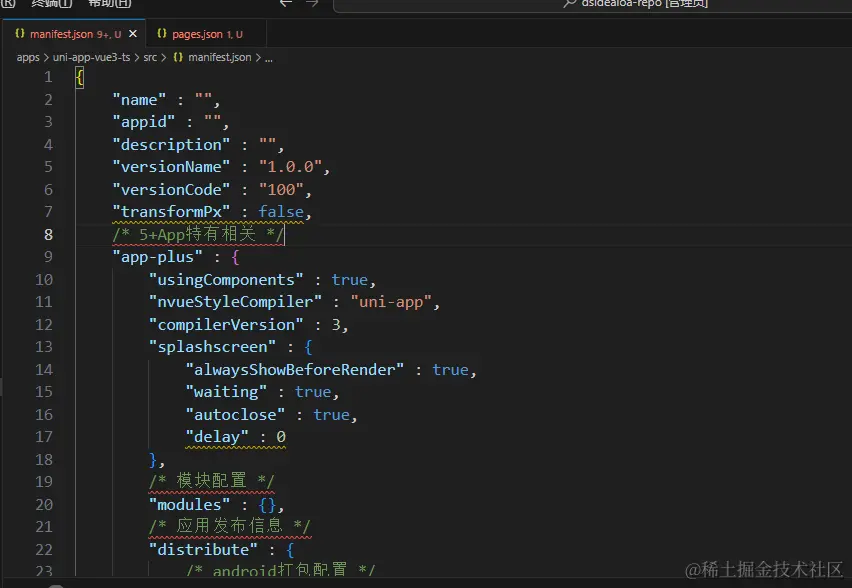Click the pages.json tab JSON braces icon

161,34
